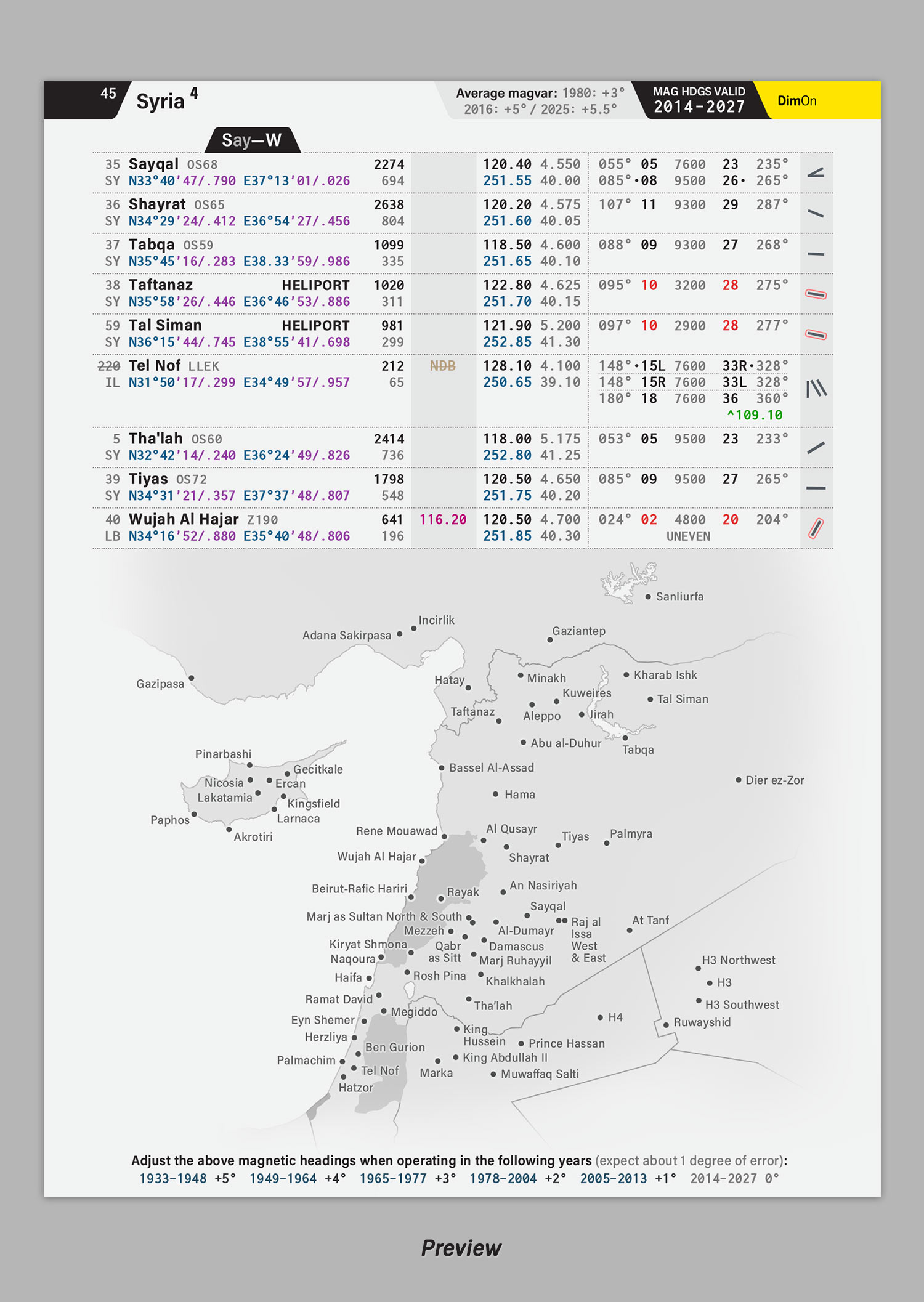Click Dier ez-Zor map location dot

[x=738, y=780]
